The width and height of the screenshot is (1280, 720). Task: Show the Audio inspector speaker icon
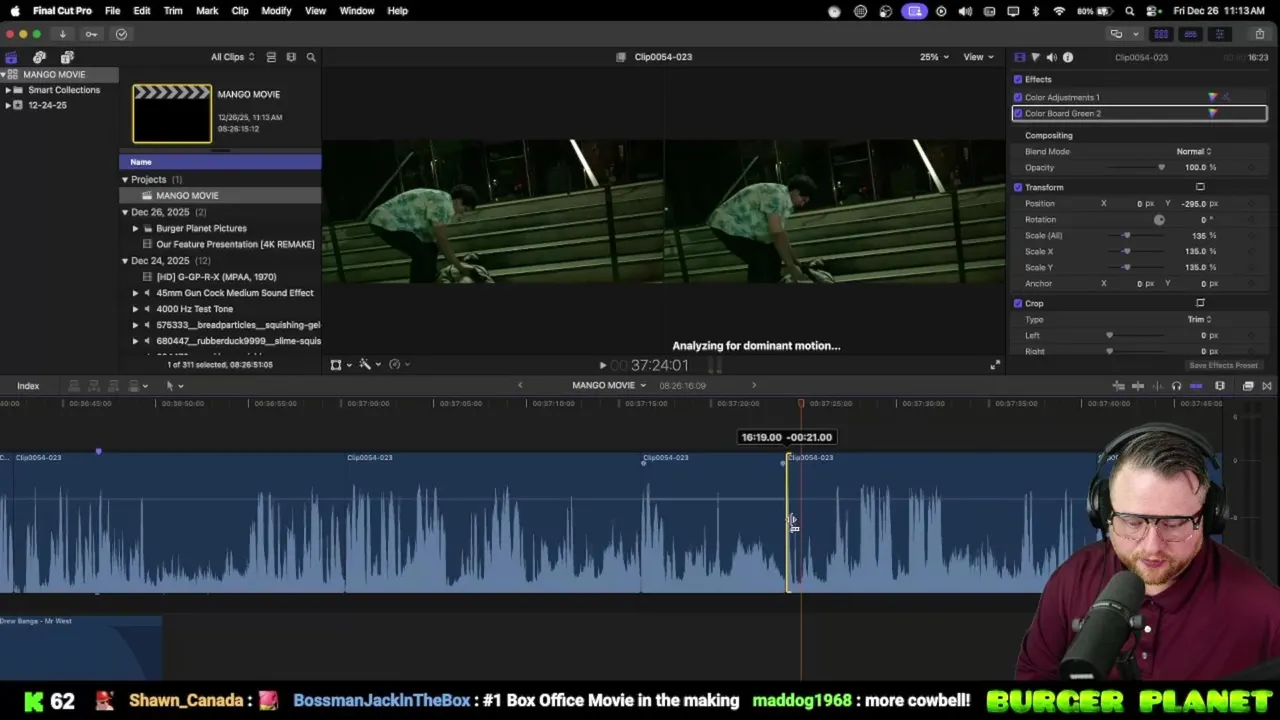point(1051,57)
